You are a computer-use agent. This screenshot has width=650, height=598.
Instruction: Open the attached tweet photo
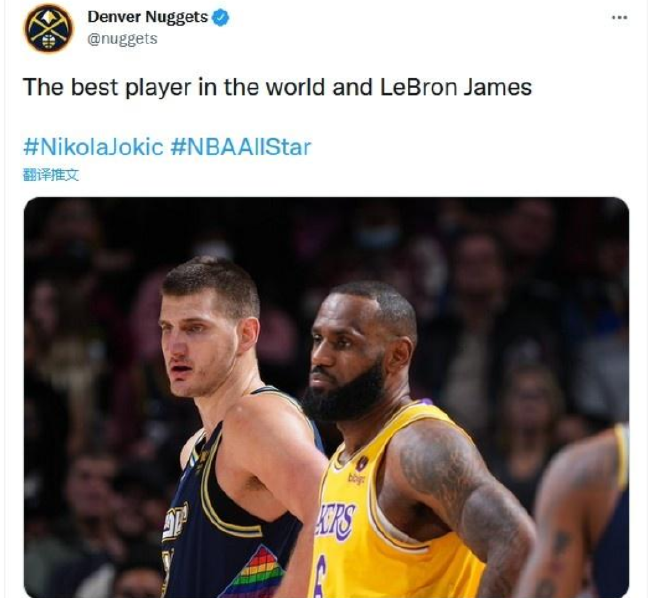click(x=327, y=397)
